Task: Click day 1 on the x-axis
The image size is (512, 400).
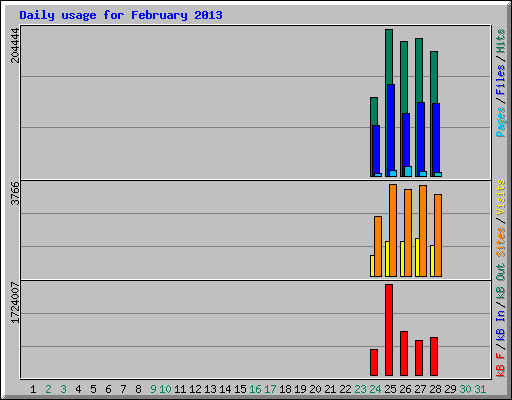Action: click(33, 389)
